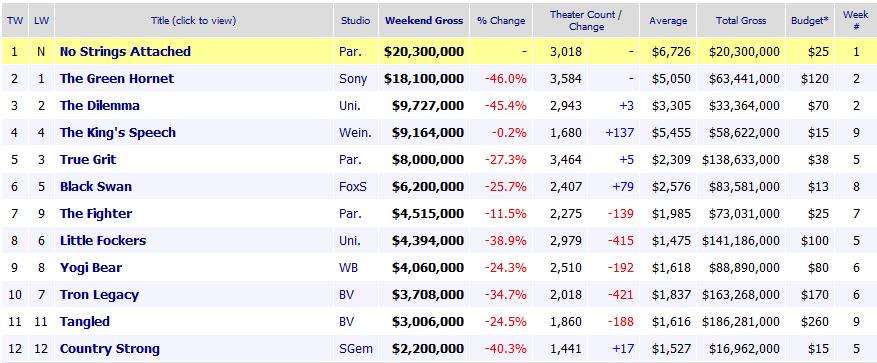This screenshot has width=877, height=363.
Task: Click the Country Strong title
Action: click(110, 348)
